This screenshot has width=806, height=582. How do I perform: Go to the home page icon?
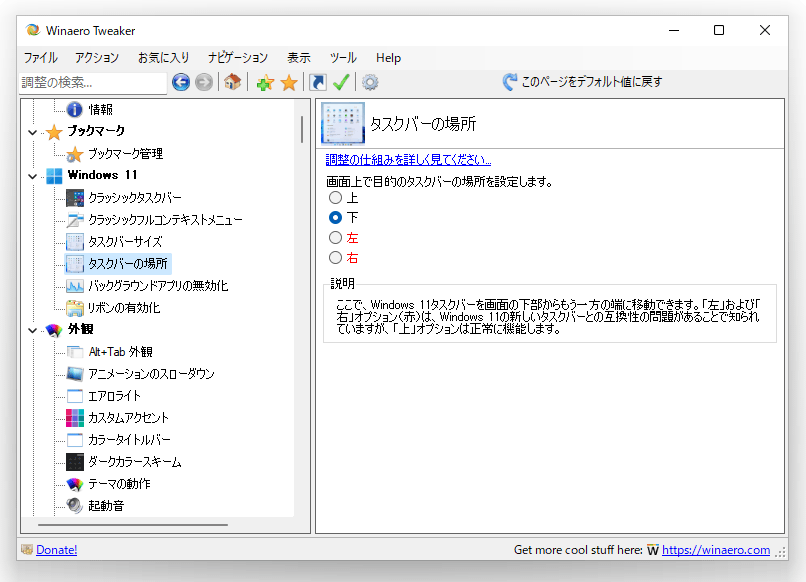(x=232, y=82)
